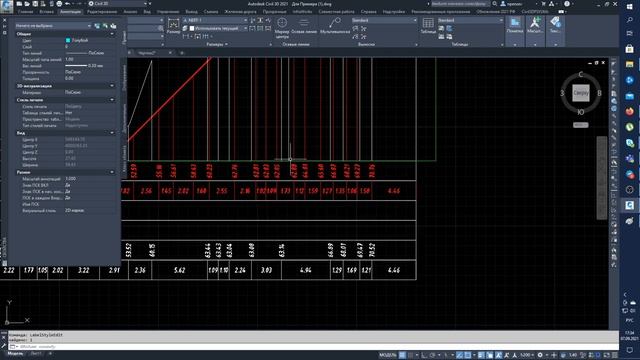This screenshot has height=360, width=640.
Task: Click the Save icon in quick access toolbar
Action: (x=35, y=4)
